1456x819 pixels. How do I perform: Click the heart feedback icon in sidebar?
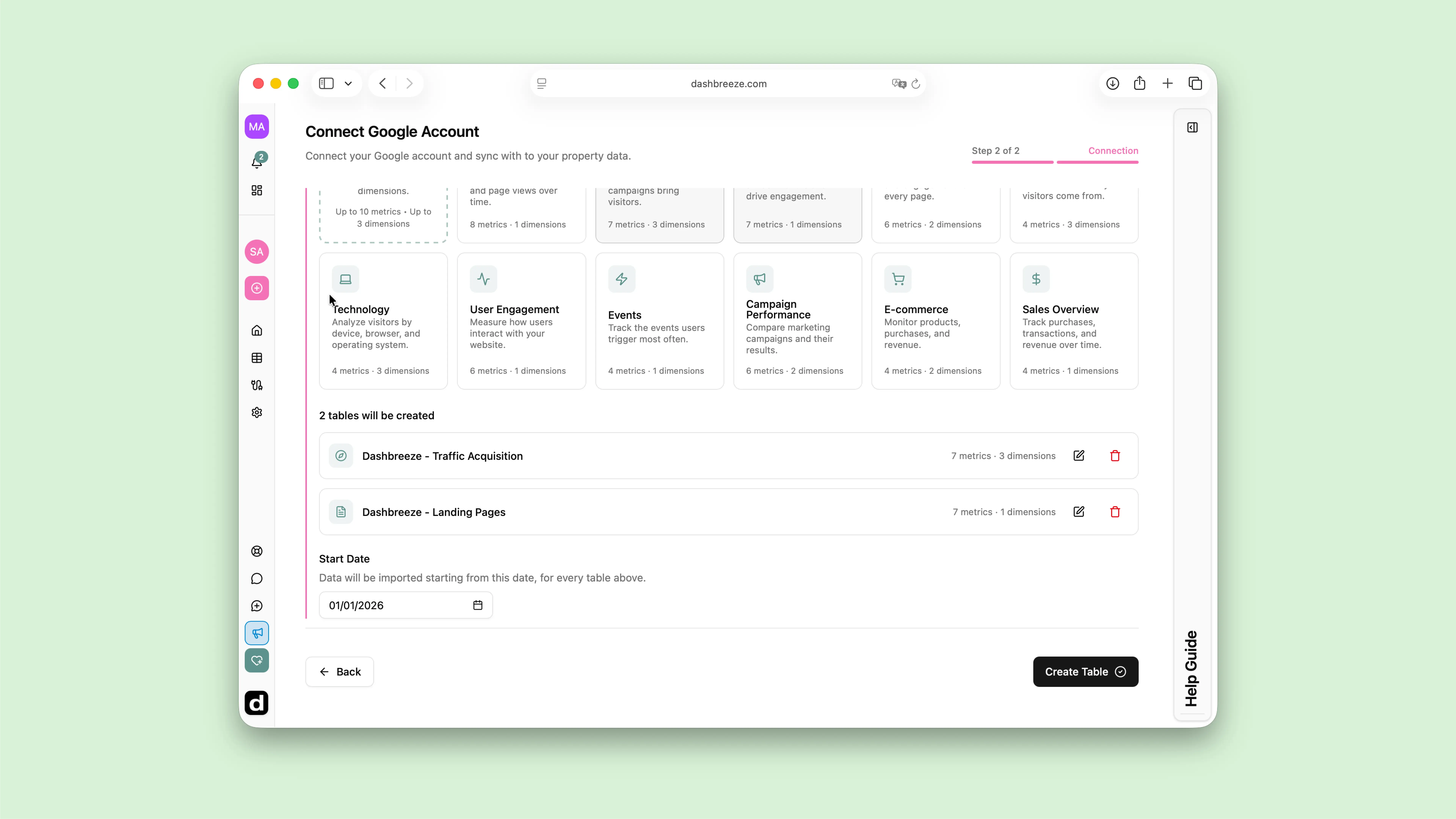tap(257, 660)
